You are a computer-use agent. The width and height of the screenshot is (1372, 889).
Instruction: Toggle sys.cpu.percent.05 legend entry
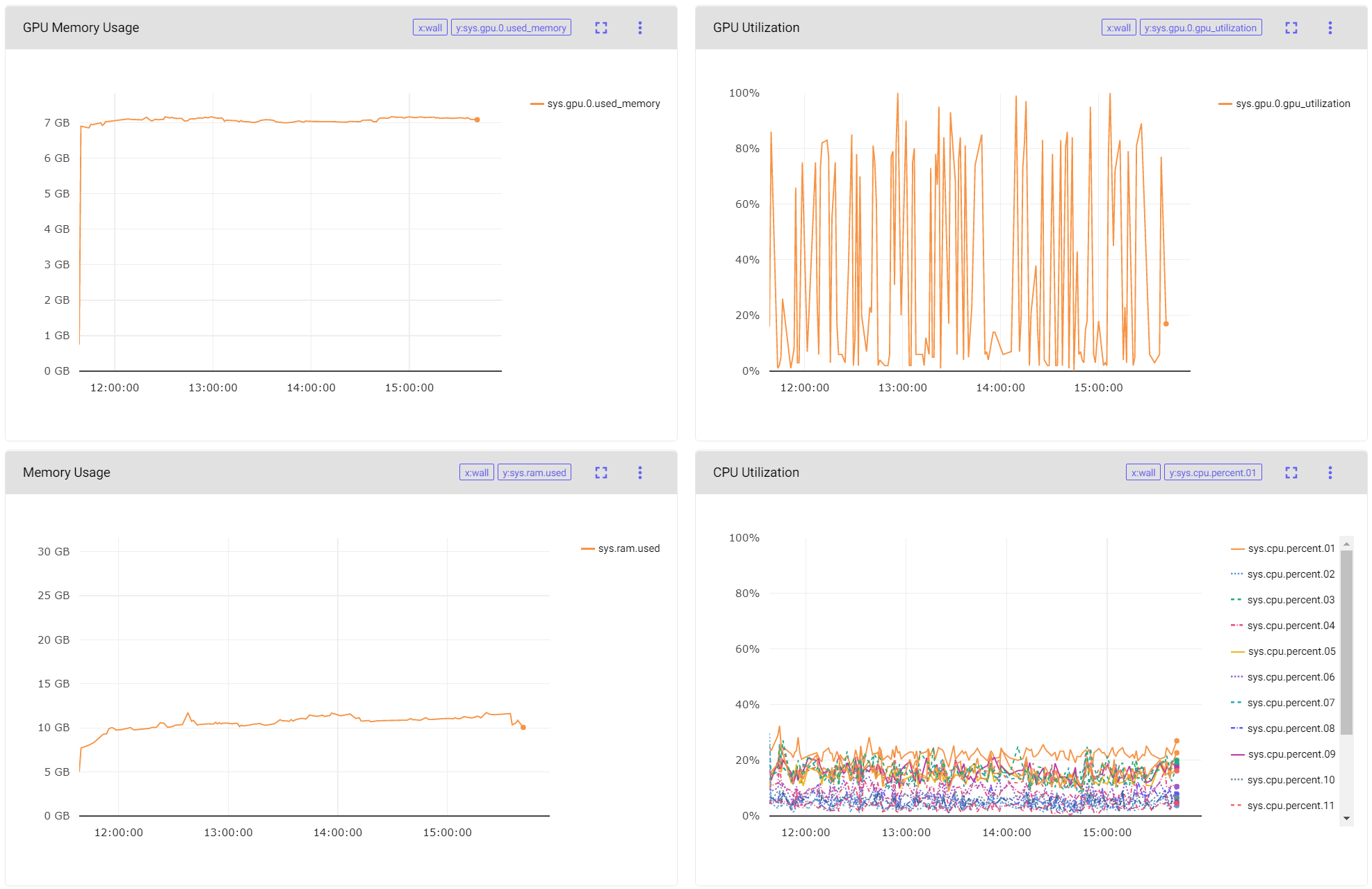tap(1283, 651)
